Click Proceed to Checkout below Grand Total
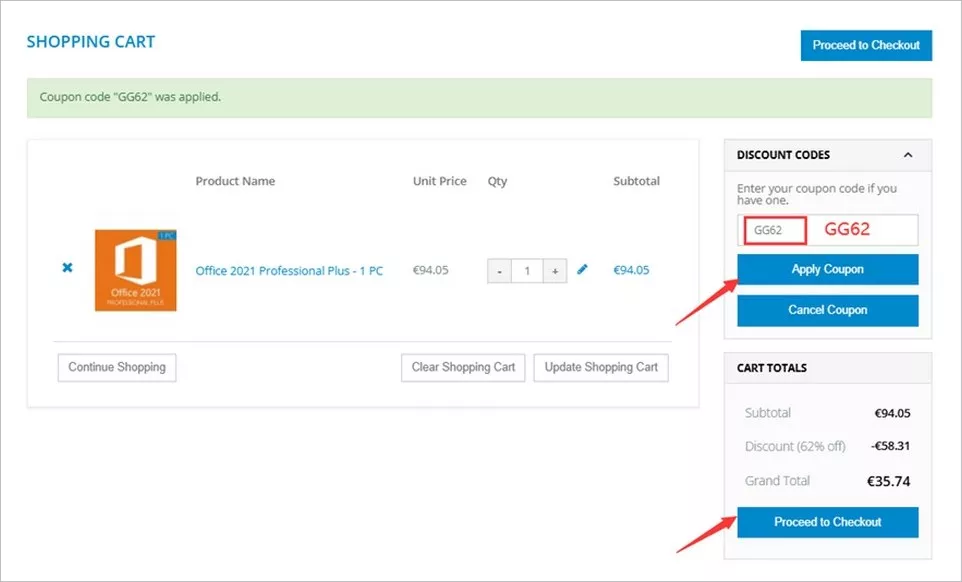This screenshot has width=962, height=582. click(827, 522)
